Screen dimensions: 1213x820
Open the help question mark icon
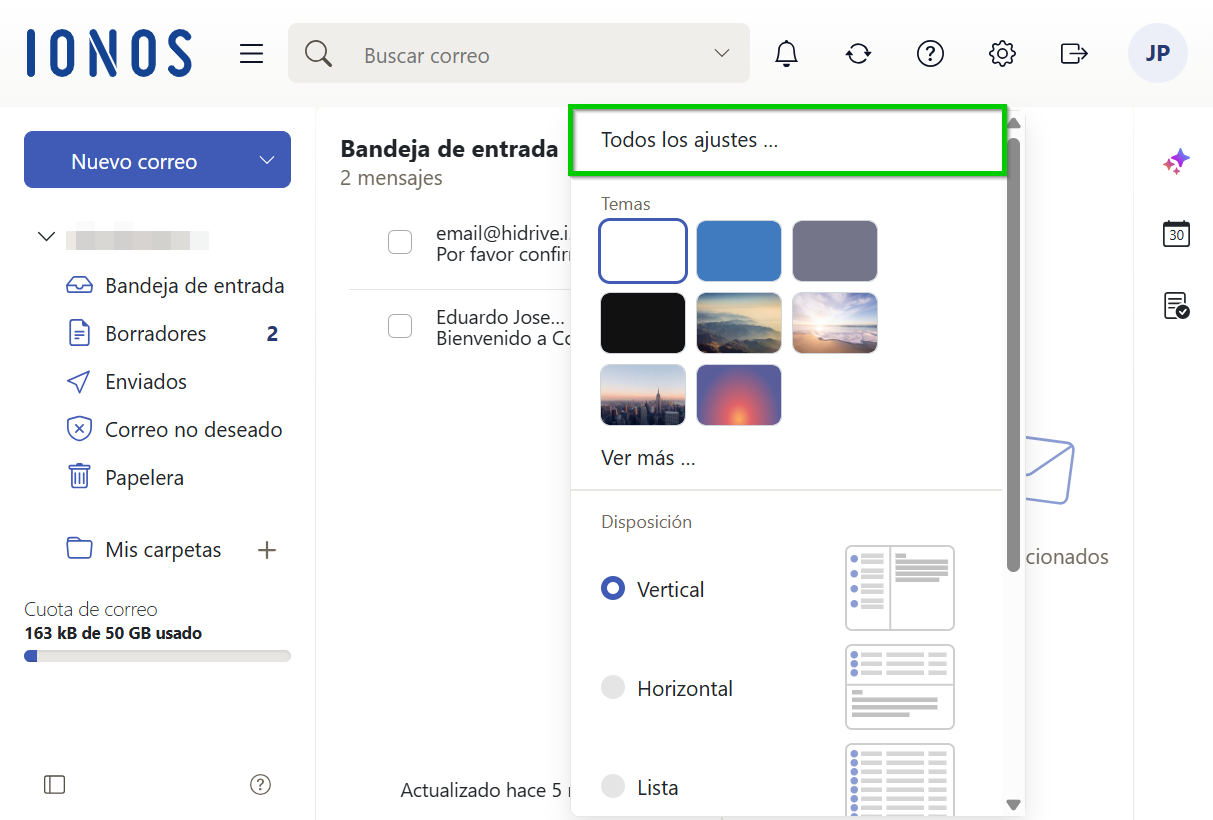(x=930, y=53)
